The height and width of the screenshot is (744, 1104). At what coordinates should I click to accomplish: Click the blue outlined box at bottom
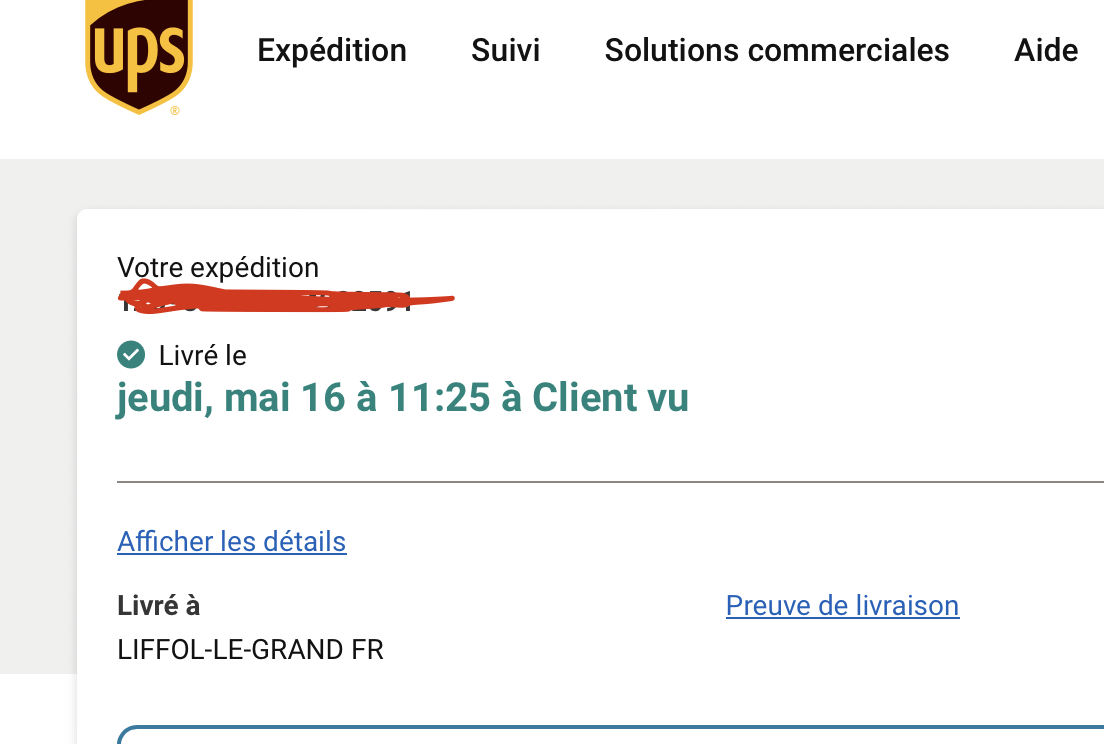click(610, 734)
